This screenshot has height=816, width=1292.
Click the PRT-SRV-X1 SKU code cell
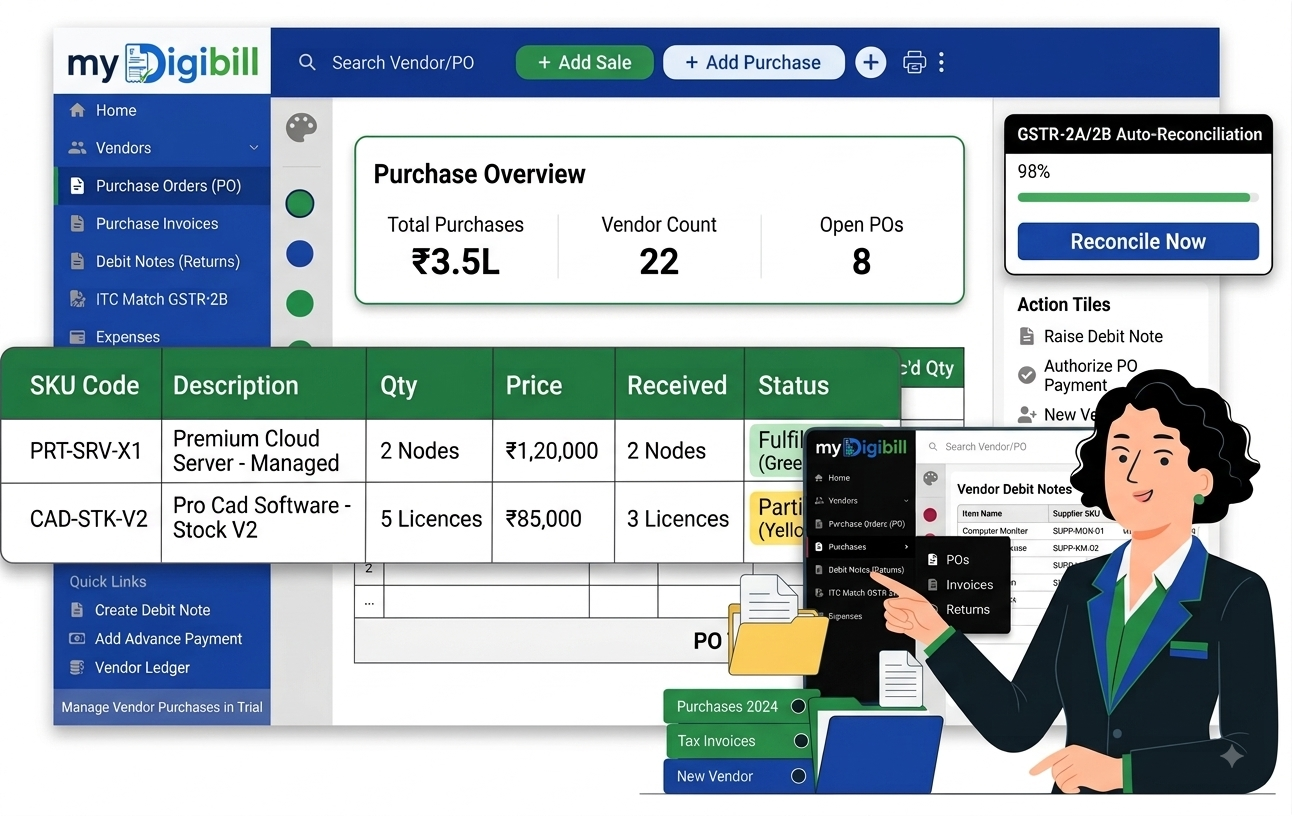click(81, 451)
